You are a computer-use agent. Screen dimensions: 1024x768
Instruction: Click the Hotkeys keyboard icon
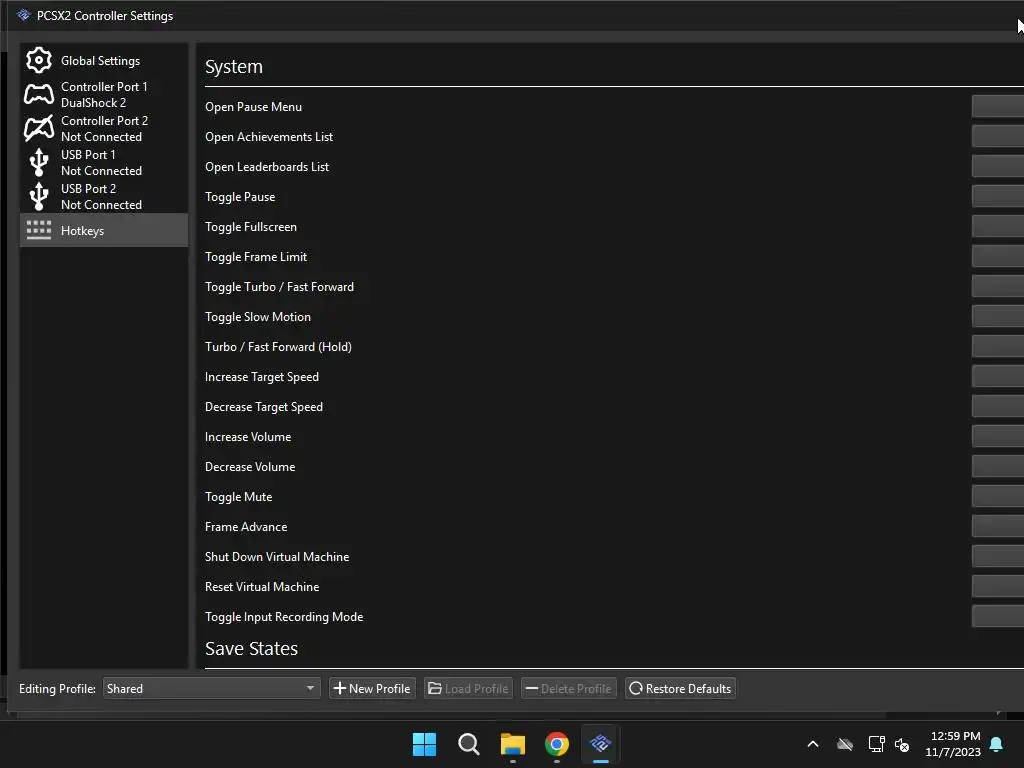point(39,230)
